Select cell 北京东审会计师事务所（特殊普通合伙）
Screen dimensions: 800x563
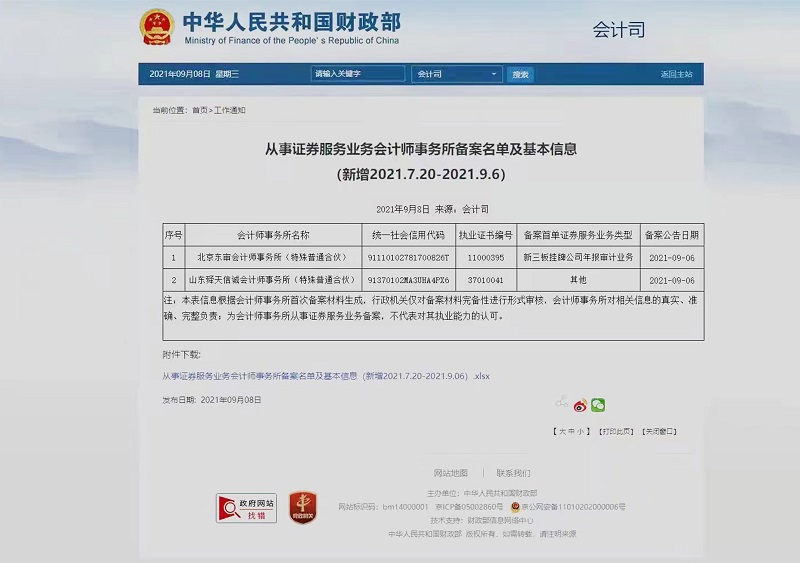273,258
